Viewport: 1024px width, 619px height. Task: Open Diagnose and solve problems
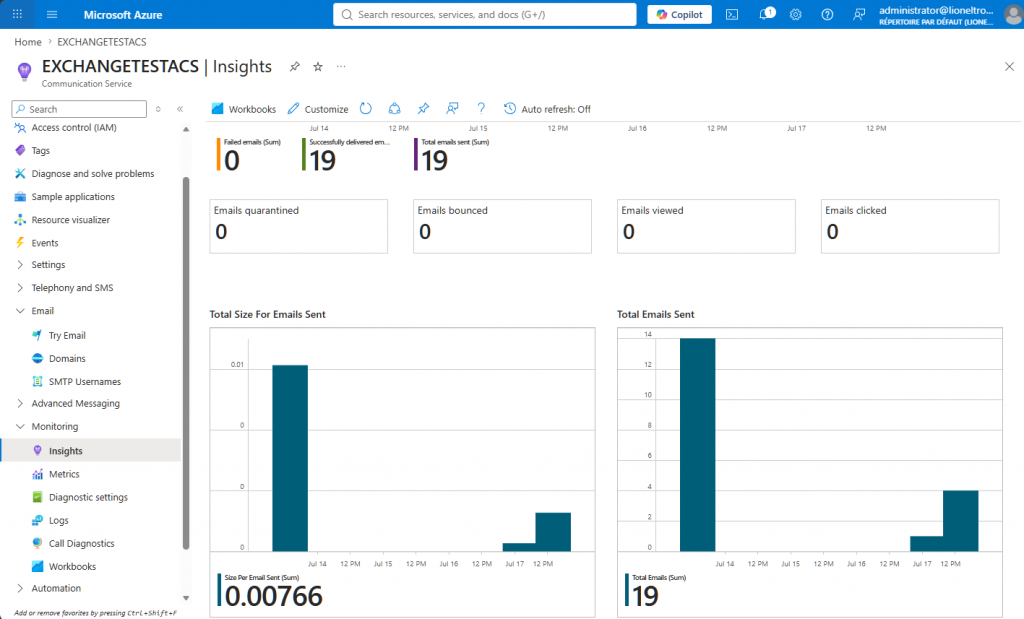(x=93, y=174)
